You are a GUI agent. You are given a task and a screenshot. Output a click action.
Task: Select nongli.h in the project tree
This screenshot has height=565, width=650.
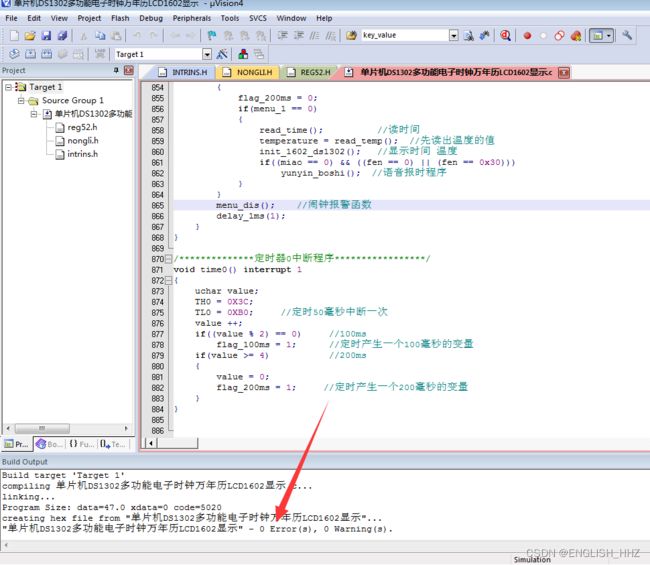click(x=82, y=141)
